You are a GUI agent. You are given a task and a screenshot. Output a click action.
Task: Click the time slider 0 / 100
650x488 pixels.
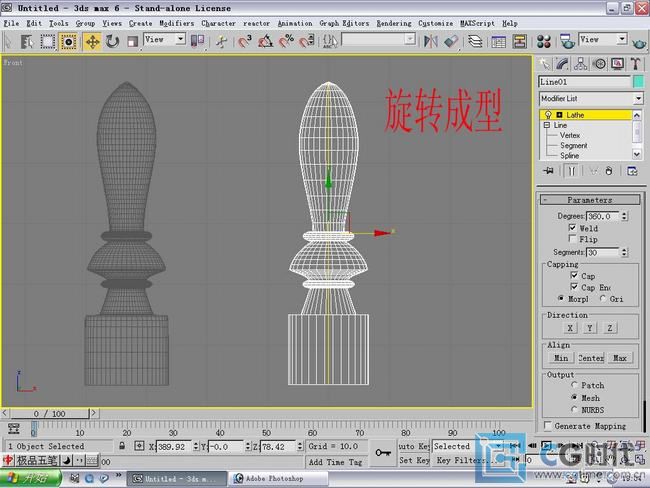coord(50,413)
